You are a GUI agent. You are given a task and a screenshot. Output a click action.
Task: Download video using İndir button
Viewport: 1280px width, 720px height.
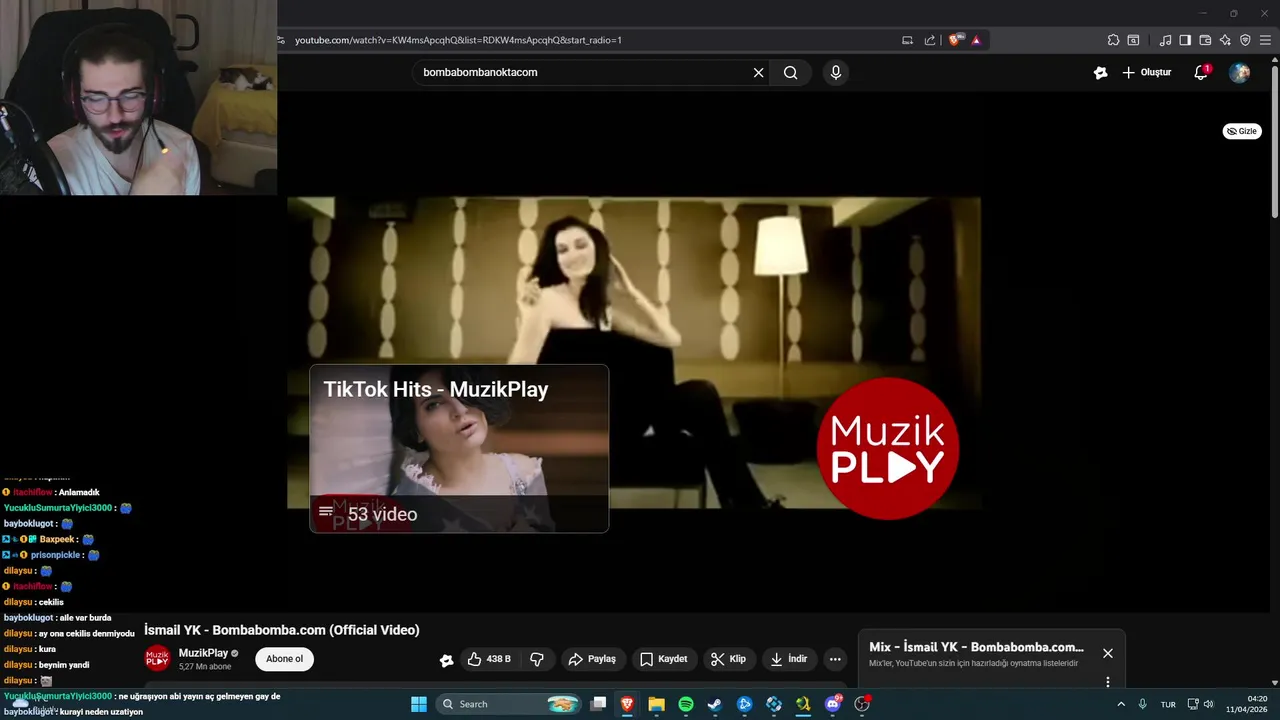click(x=788, y=659)
